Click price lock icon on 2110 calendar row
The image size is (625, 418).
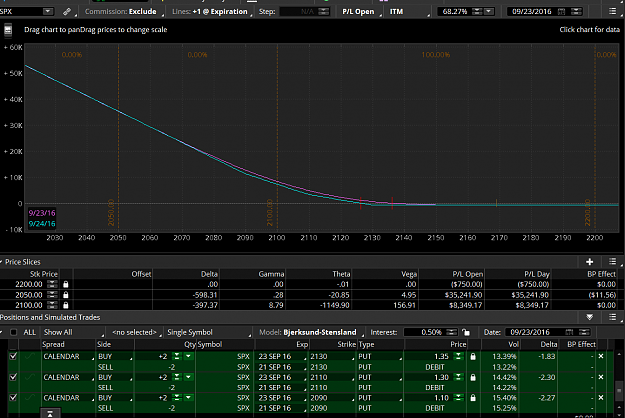point(473,377)
